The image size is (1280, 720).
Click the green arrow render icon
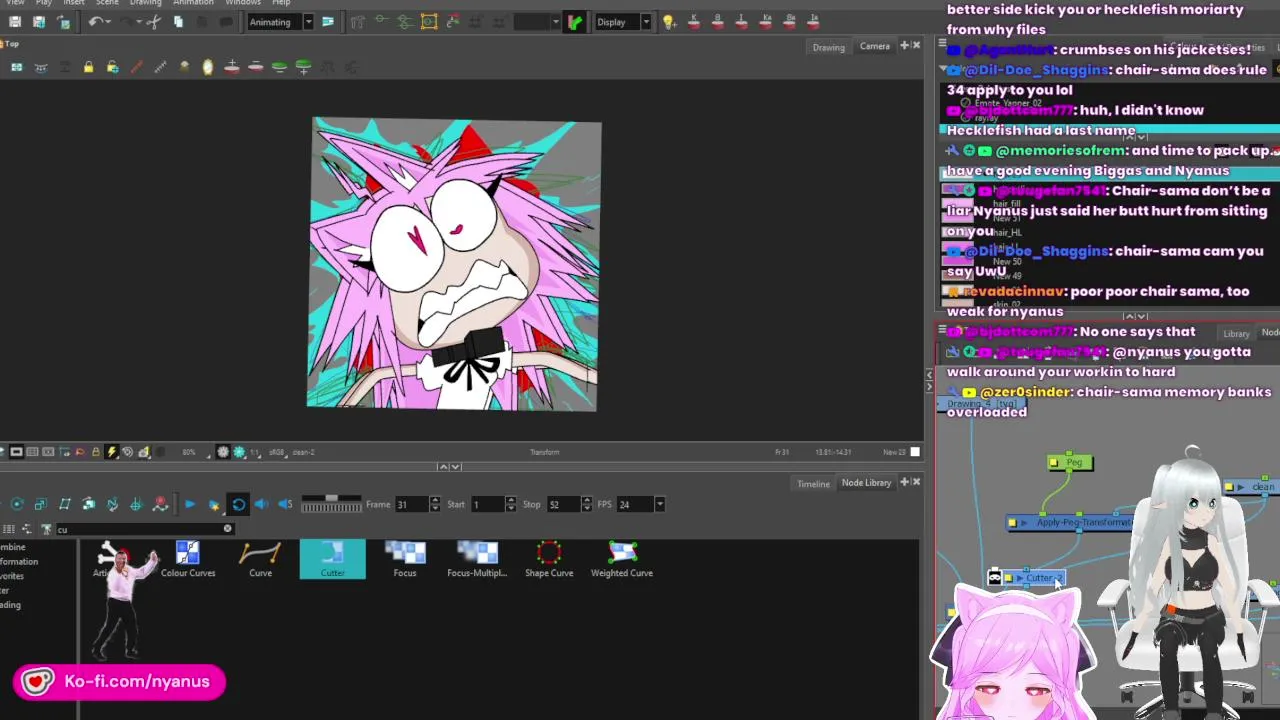tap(575, 22)
